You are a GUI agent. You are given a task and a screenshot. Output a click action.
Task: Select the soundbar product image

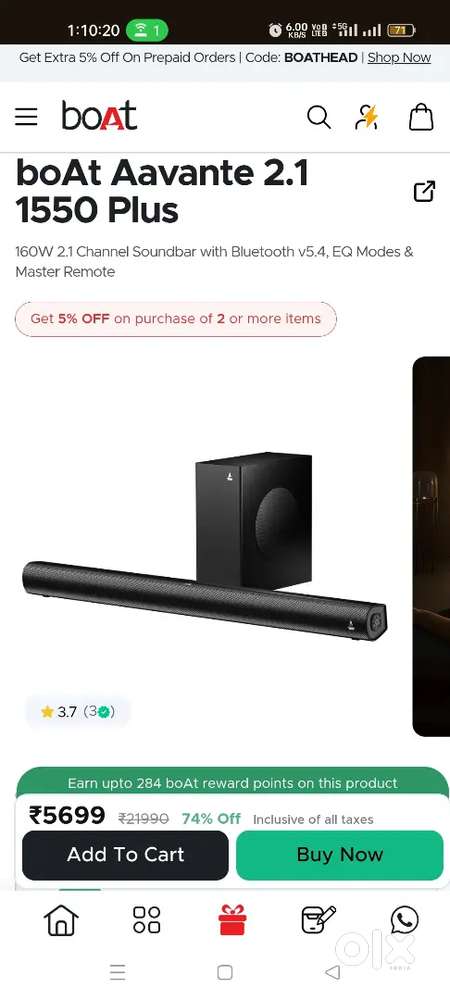coord(205,548)
